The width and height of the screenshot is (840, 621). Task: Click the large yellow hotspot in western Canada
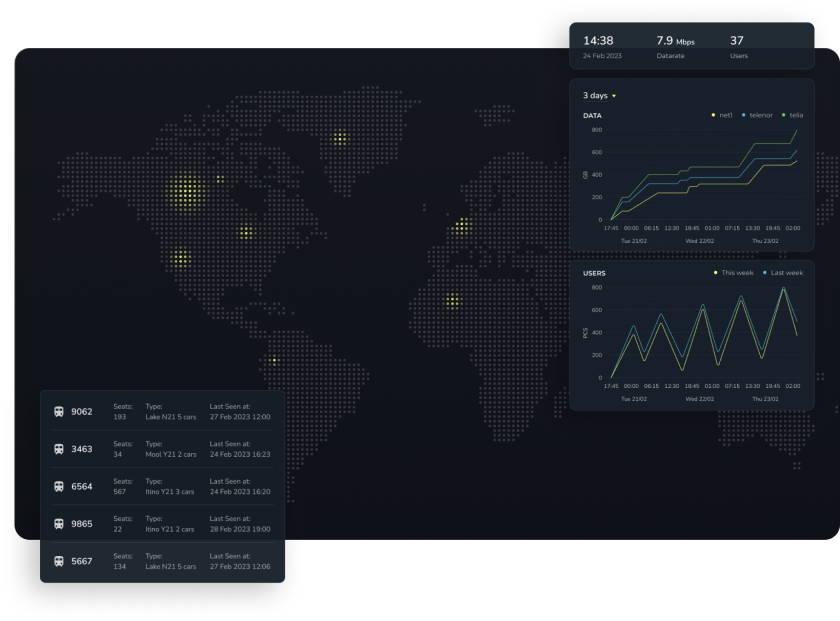point(186,192)
